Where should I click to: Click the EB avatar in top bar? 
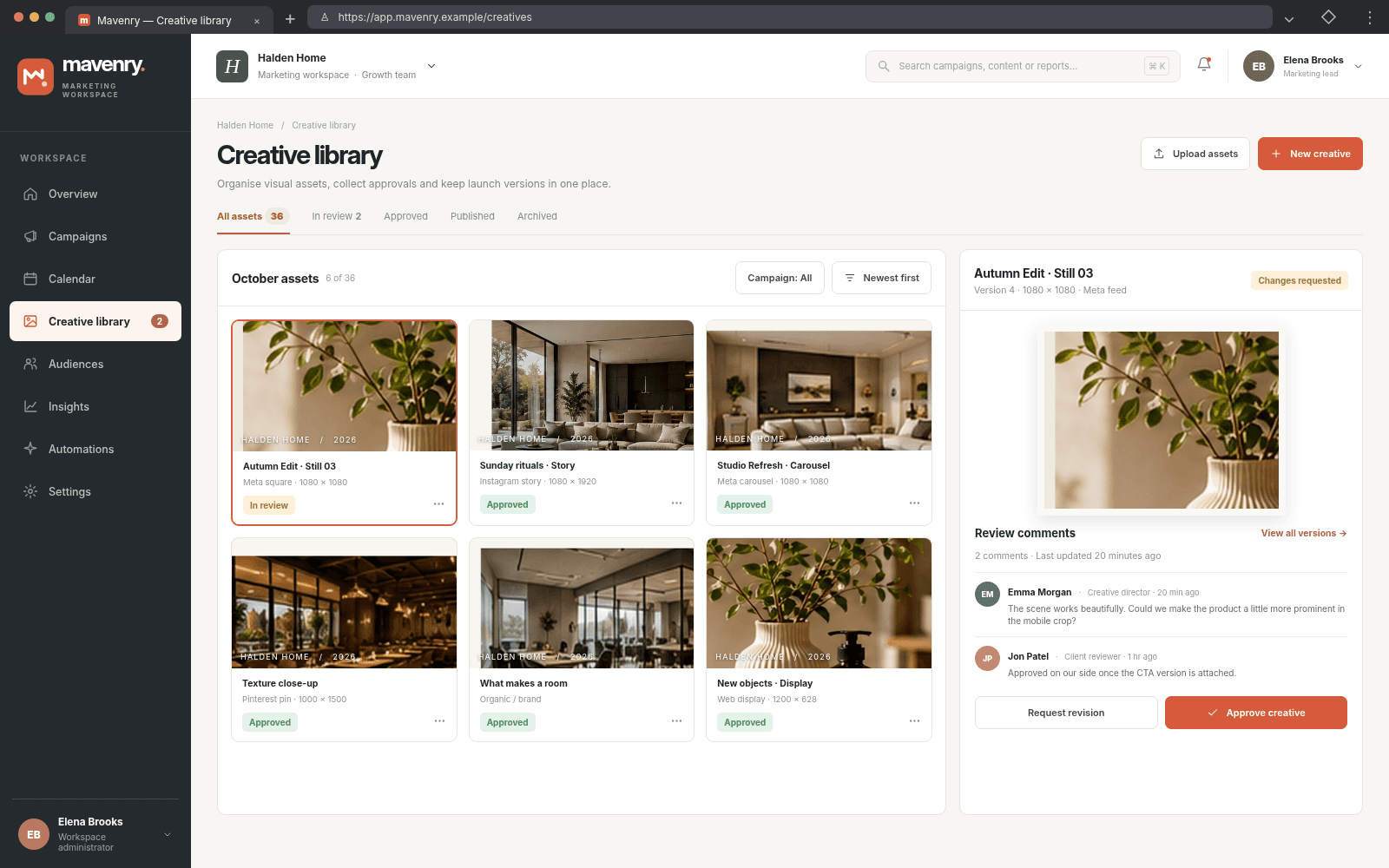pyautogui.click(x=1259, y=66)
